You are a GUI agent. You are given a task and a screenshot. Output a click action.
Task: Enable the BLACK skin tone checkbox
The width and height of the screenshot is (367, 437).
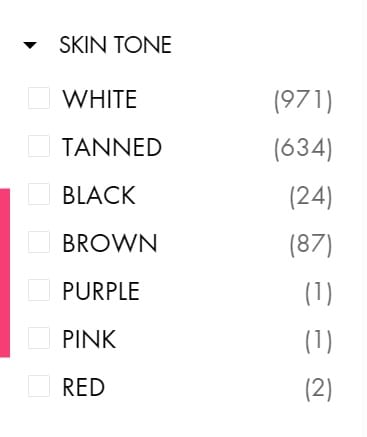[39, 194]
